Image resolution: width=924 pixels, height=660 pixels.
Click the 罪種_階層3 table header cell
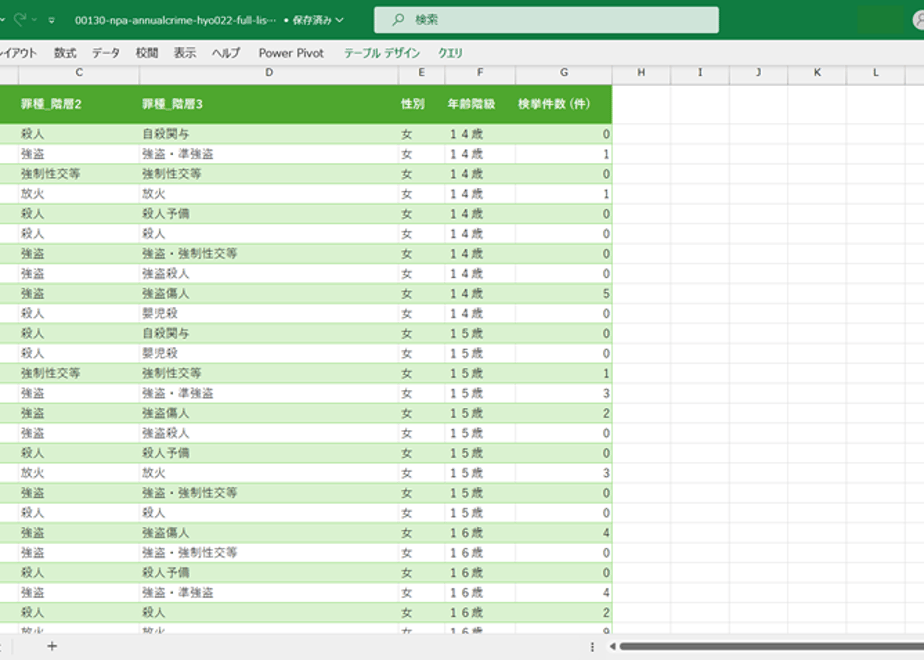[269, 104]
